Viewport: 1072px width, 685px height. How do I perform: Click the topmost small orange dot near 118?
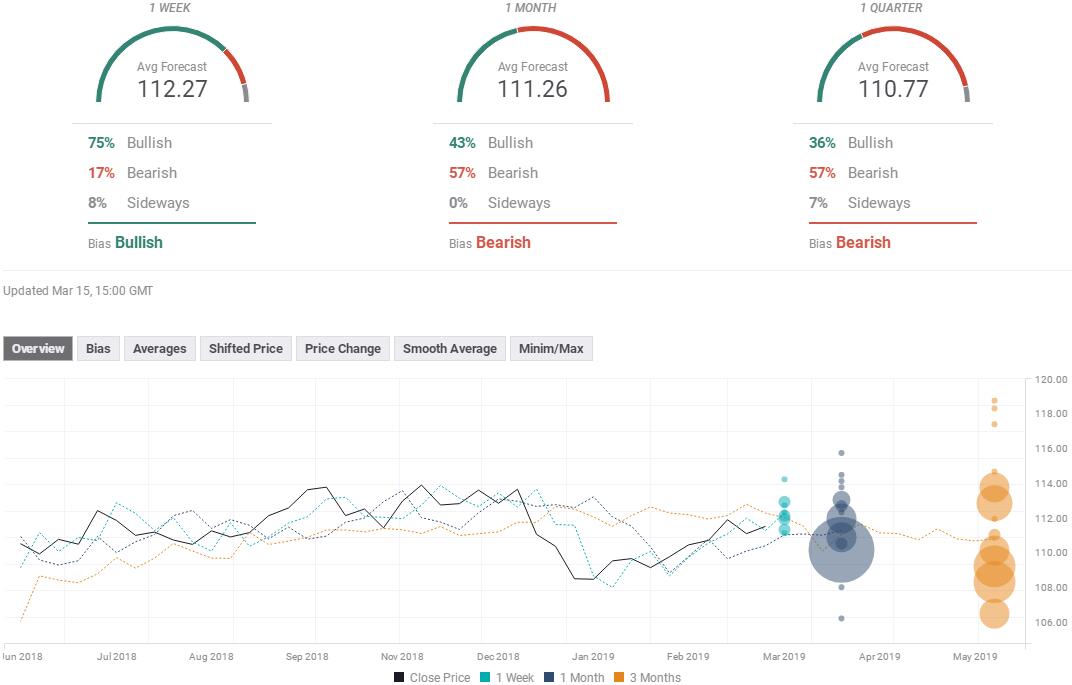(994, 401)
